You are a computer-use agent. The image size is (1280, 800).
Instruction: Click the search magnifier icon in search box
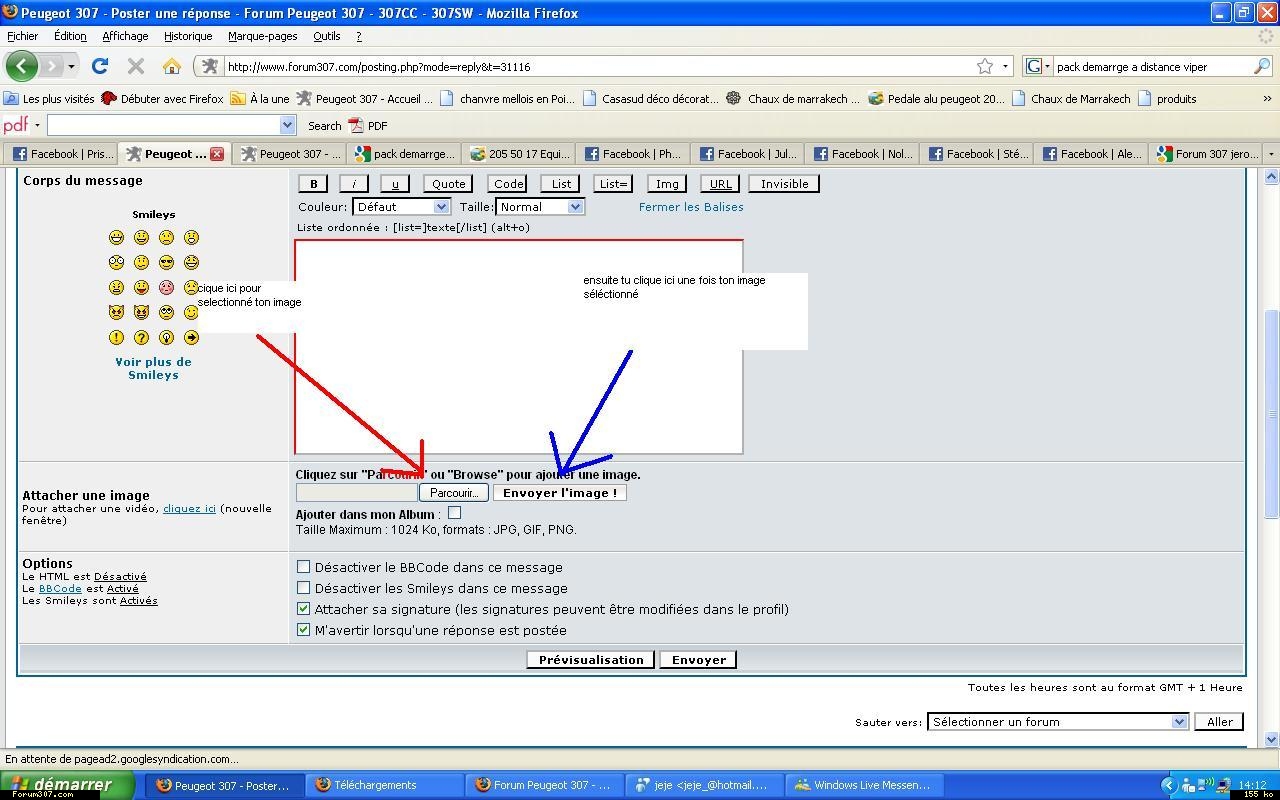pos(1261,66)
